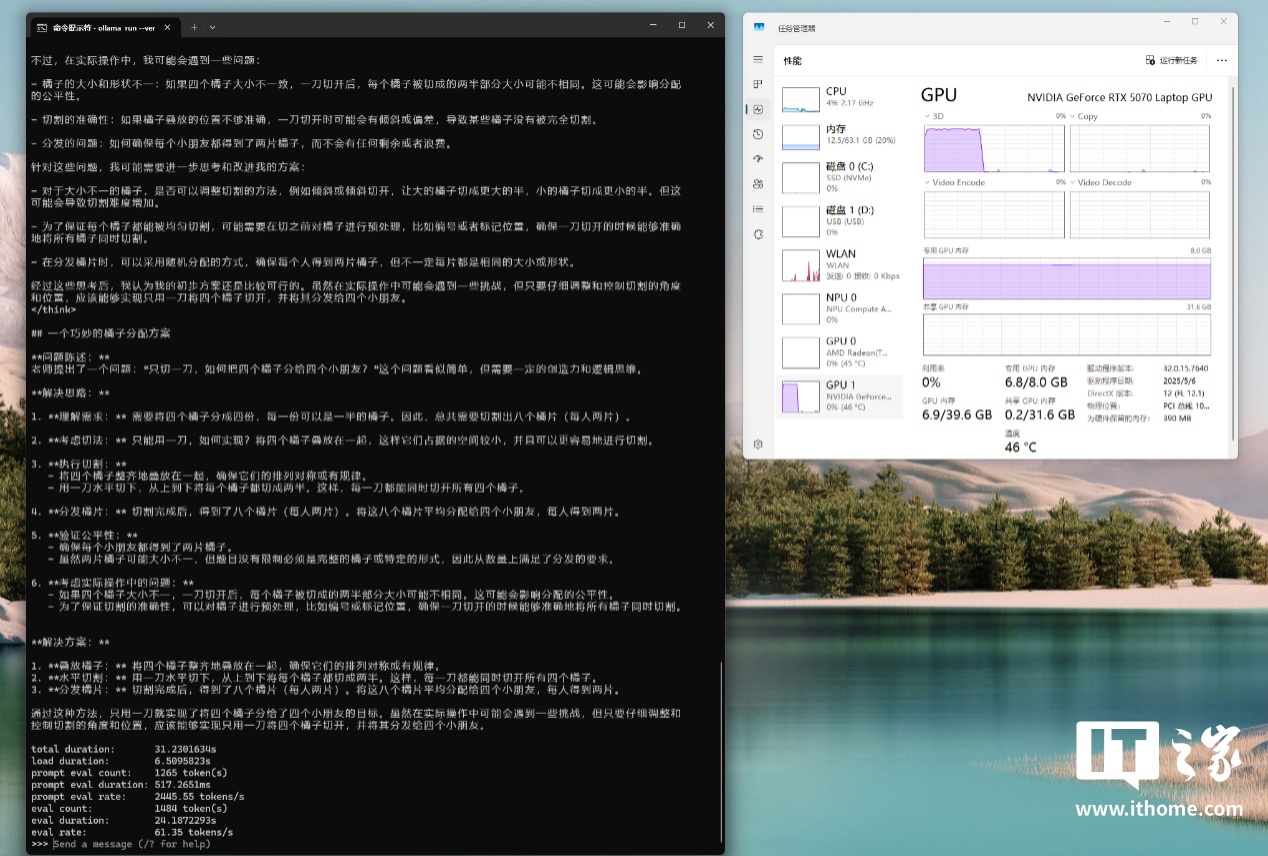This screenshot has height=856, width=1268.
Task: Open terminal new-tab profile dropdown arrow
Action: click(213, 26)
